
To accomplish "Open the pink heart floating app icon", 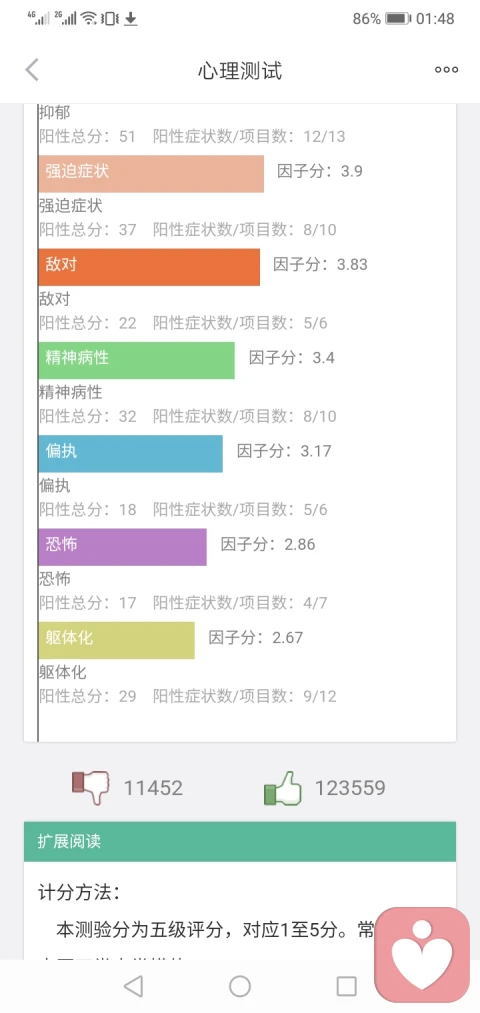I will (422, 955).
